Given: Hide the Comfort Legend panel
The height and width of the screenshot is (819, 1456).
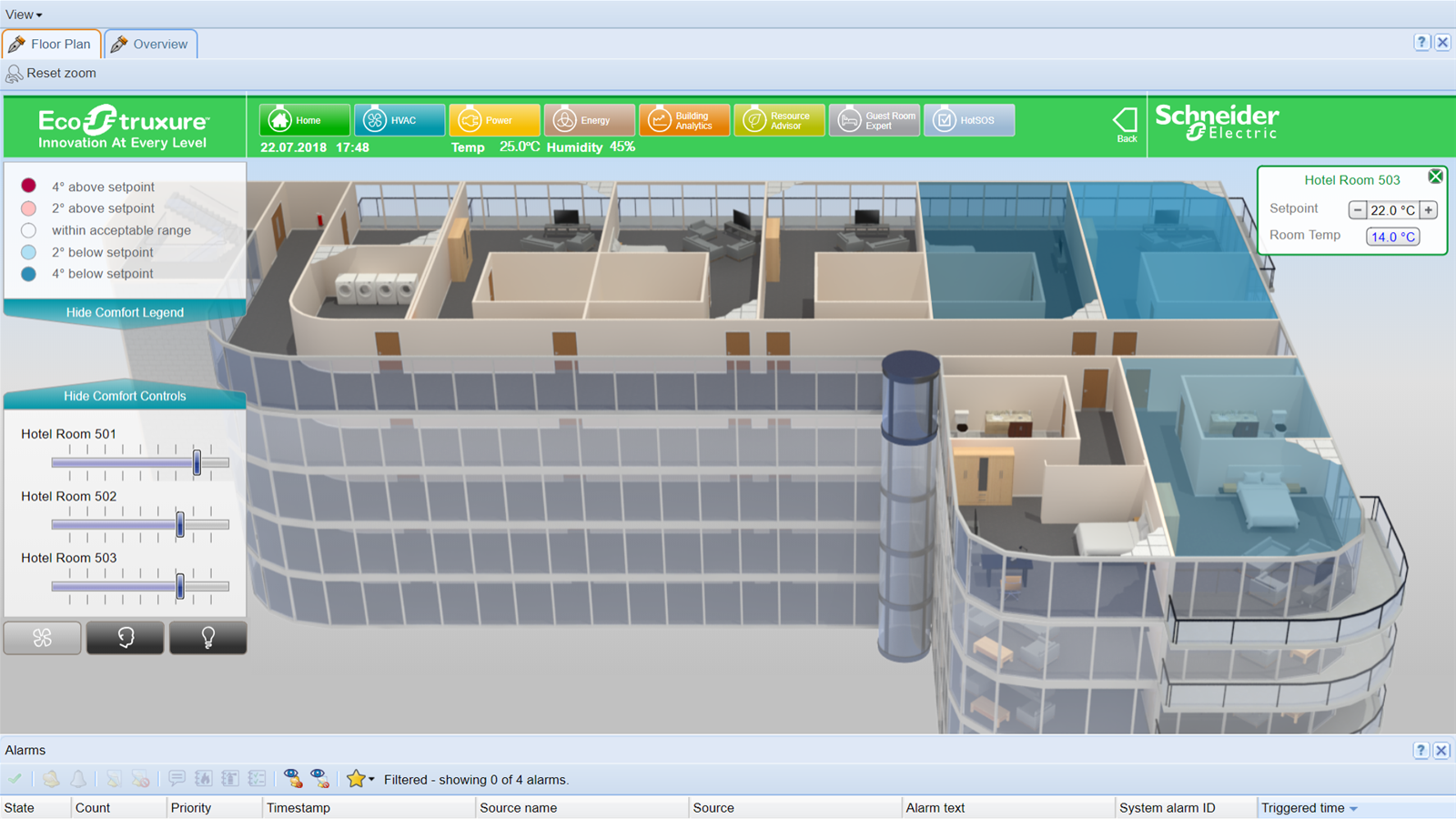Looking at the screenshot, I should coord(125,312).
